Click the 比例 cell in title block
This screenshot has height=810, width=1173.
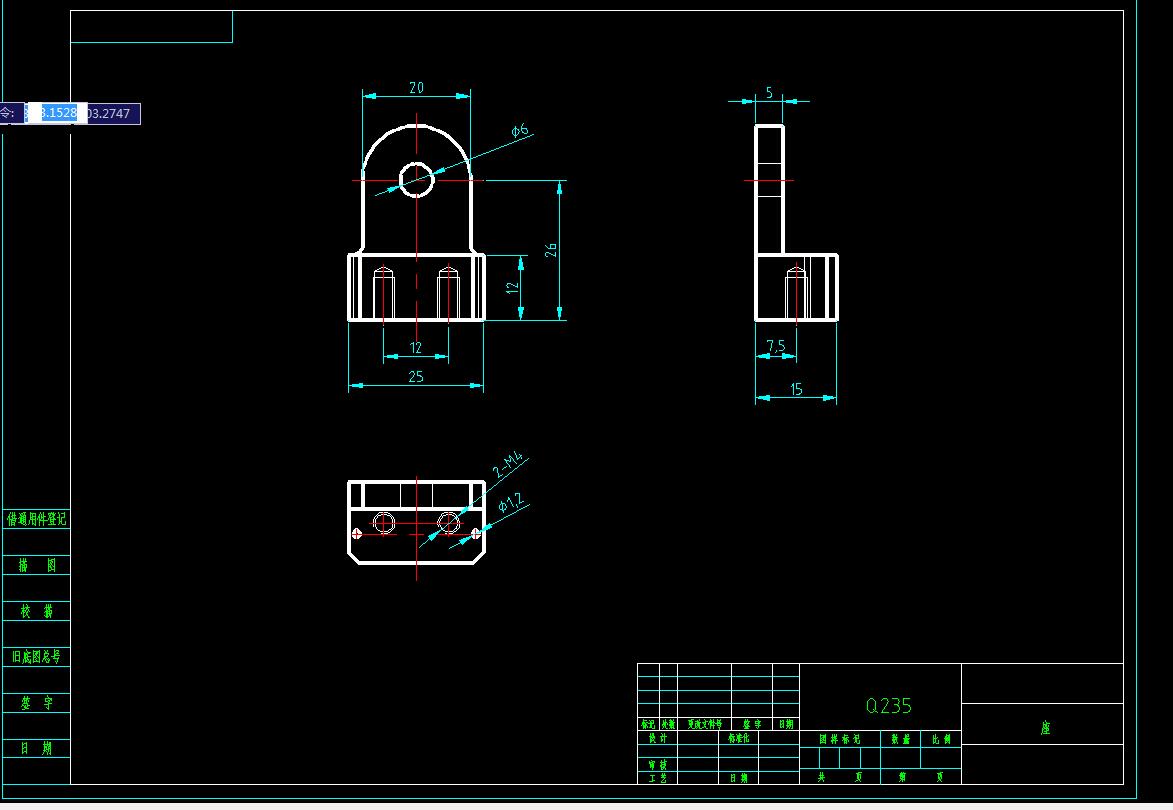point(940,739)
